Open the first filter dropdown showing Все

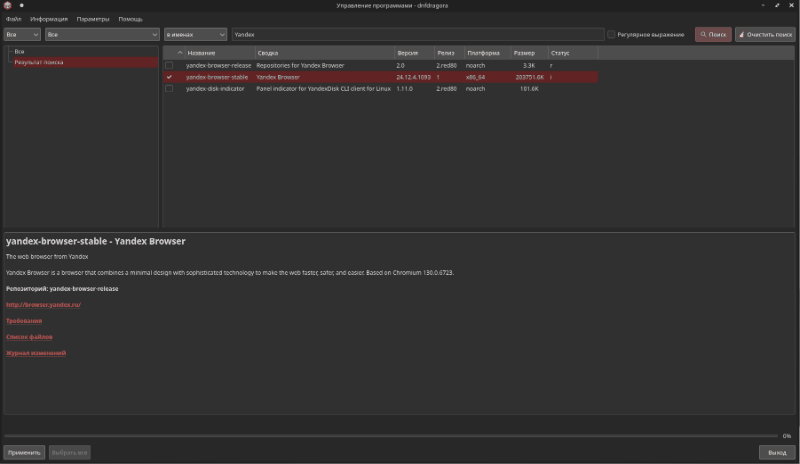click(22, 35)
